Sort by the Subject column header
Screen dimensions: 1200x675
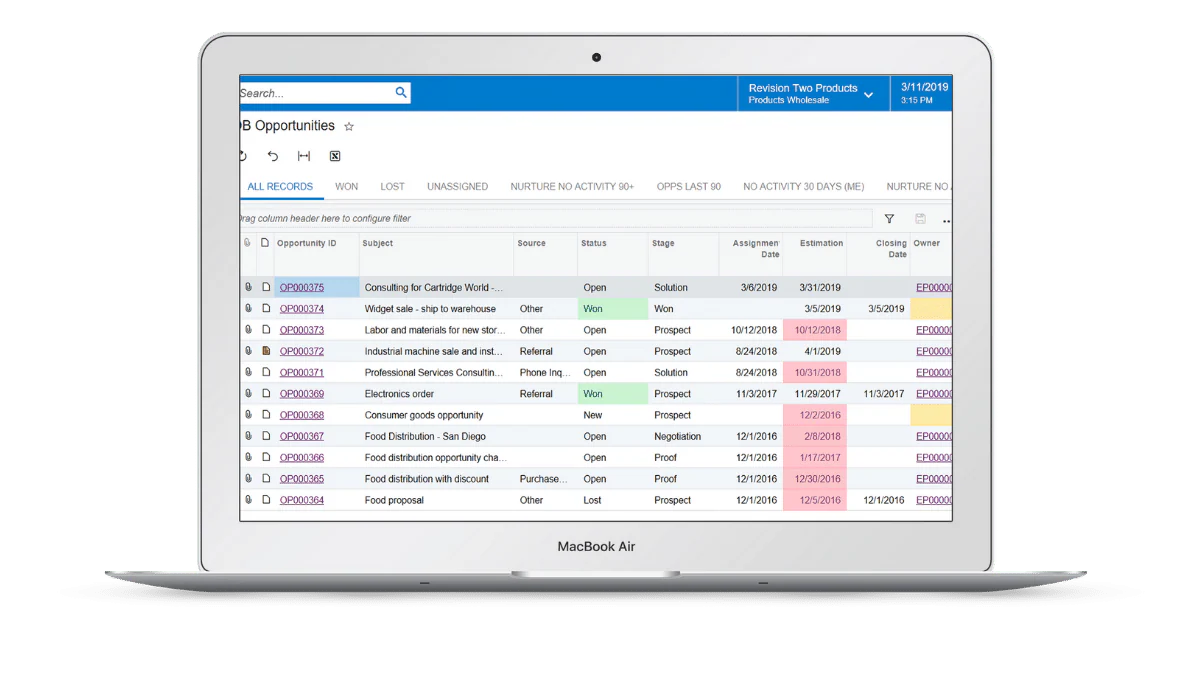(378, 243)
